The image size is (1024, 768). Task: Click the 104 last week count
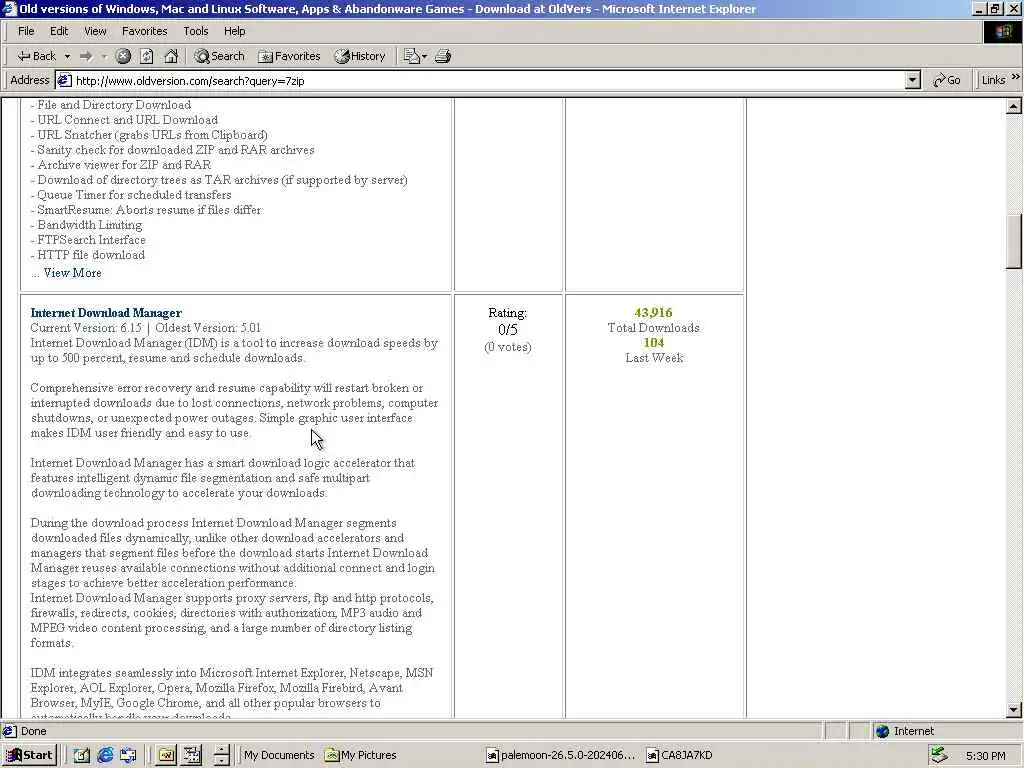point(653,343)
